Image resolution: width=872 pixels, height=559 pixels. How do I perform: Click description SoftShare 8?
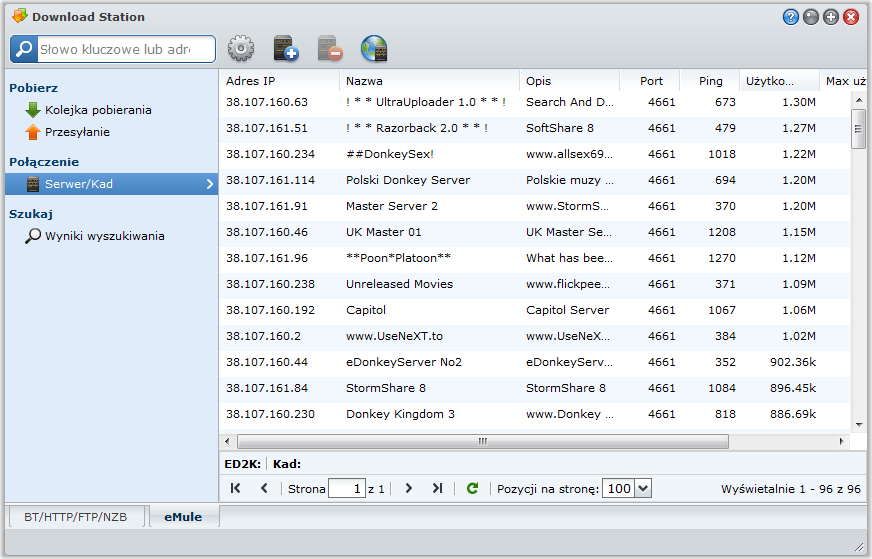(560, 128)
